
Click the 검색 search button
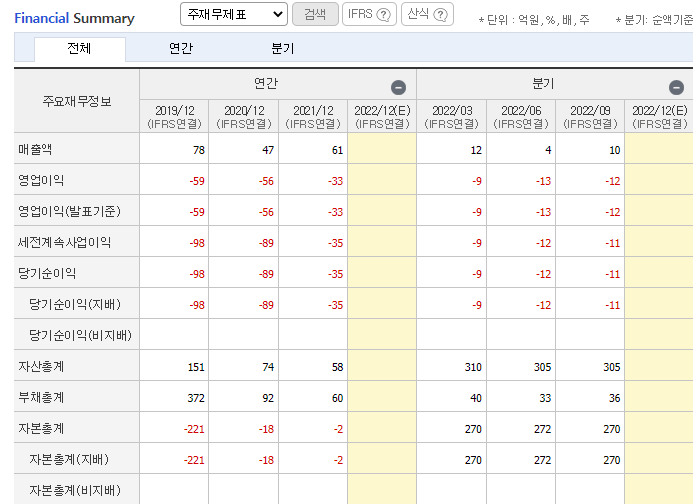coord(315,14)
